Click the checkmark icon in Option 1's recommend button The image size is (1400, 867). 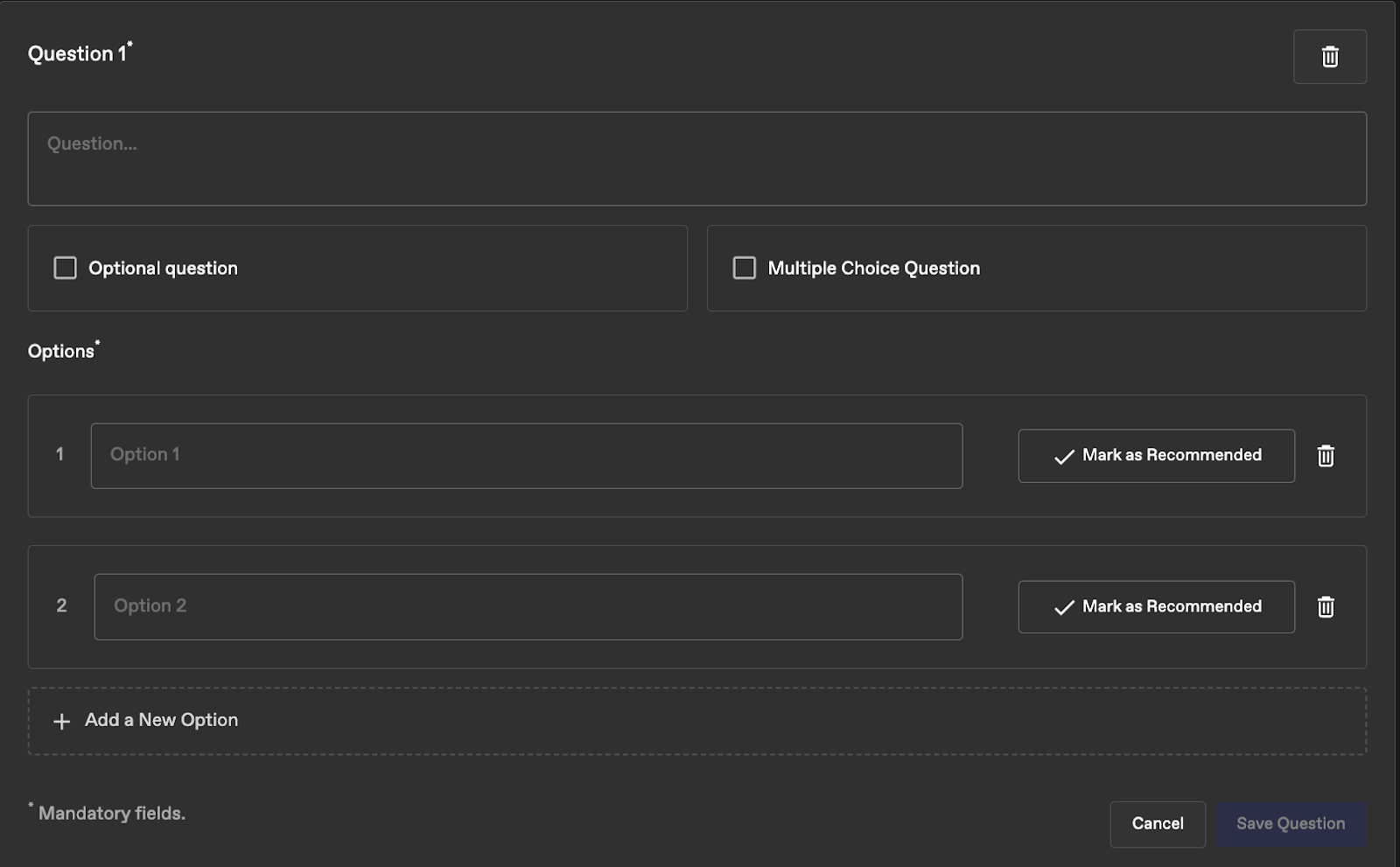point(1064,457)
